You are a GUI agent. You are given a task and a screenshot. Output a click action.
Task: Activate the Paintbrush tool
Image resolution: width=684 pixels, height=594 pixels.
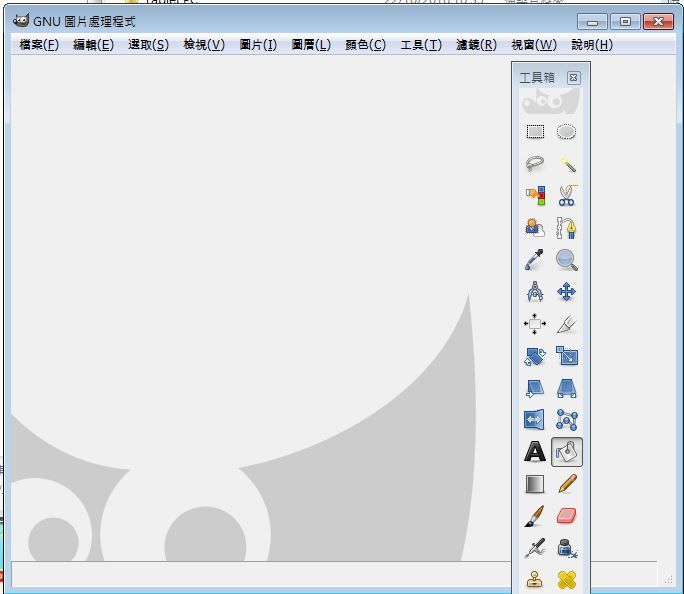point(535,516)
